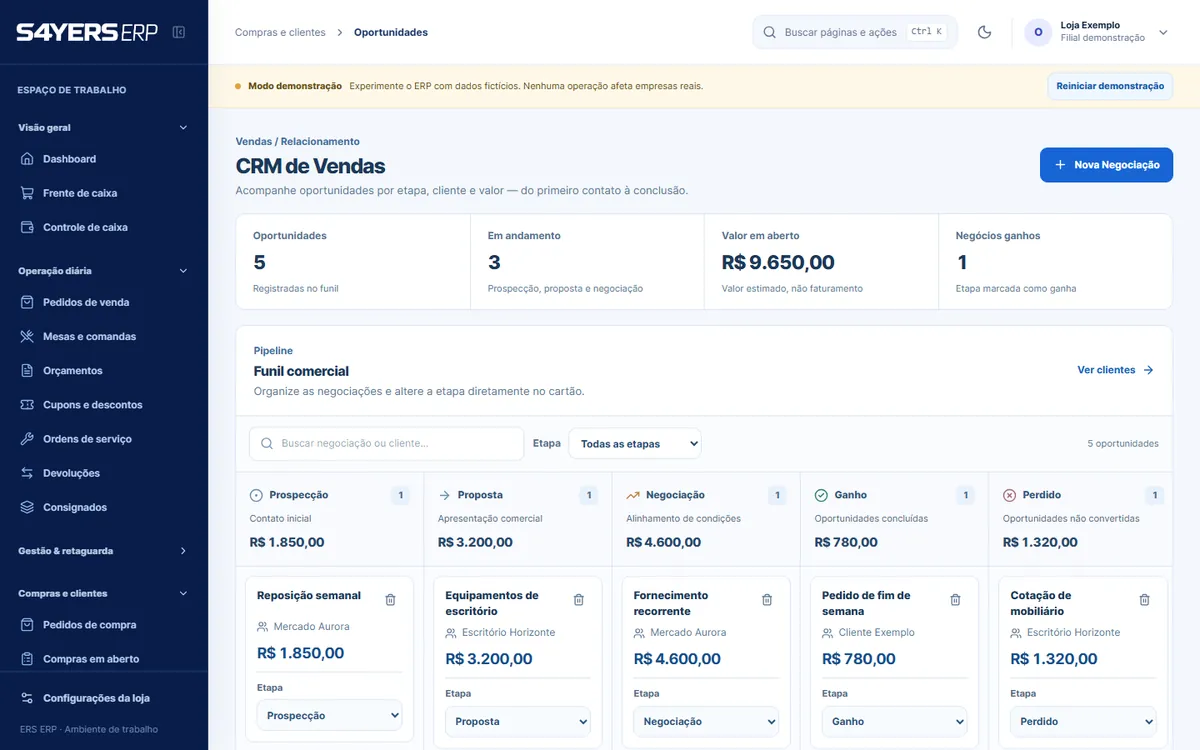
Task: Collapse the Visão geral section
Action: point(104,128)
